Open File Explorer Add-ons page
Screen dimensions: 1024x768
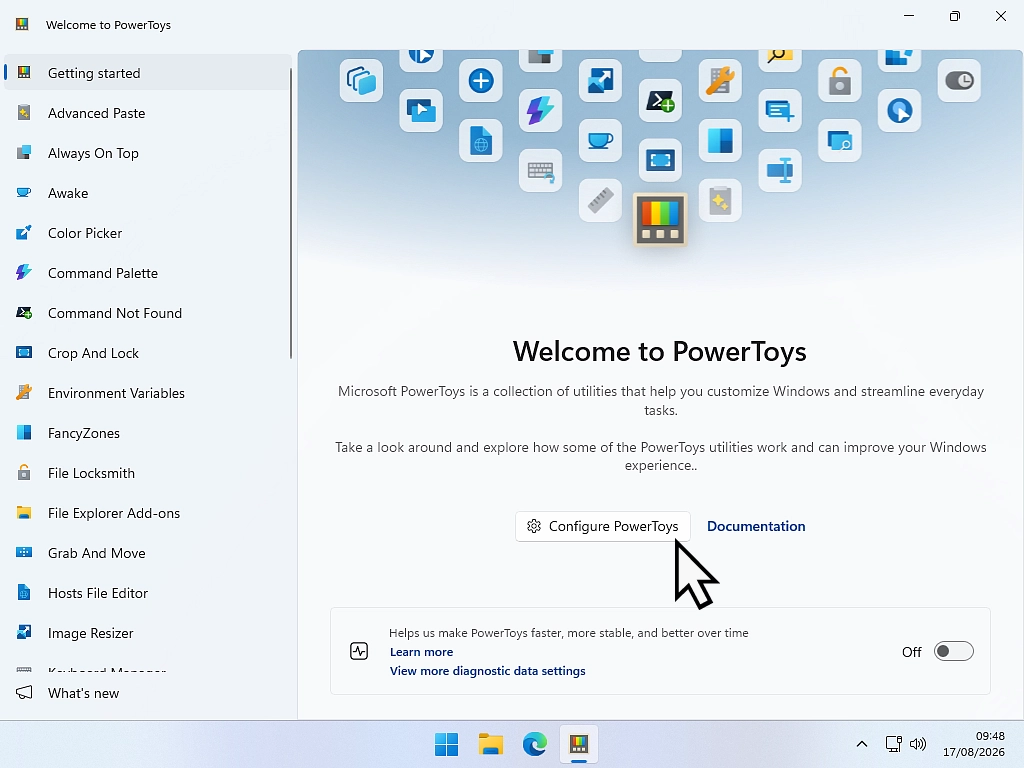[148, 513]
